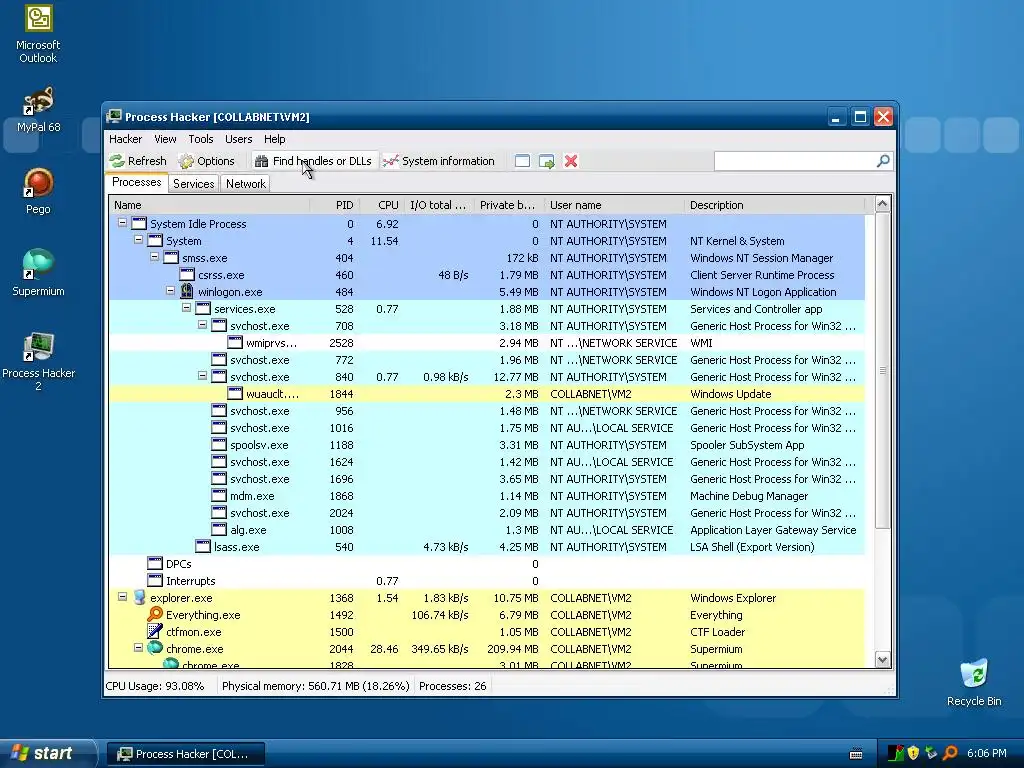Sort by User name column header
Screen dimensions: 1024x768
pyautogui.click(x=615, y=205)
